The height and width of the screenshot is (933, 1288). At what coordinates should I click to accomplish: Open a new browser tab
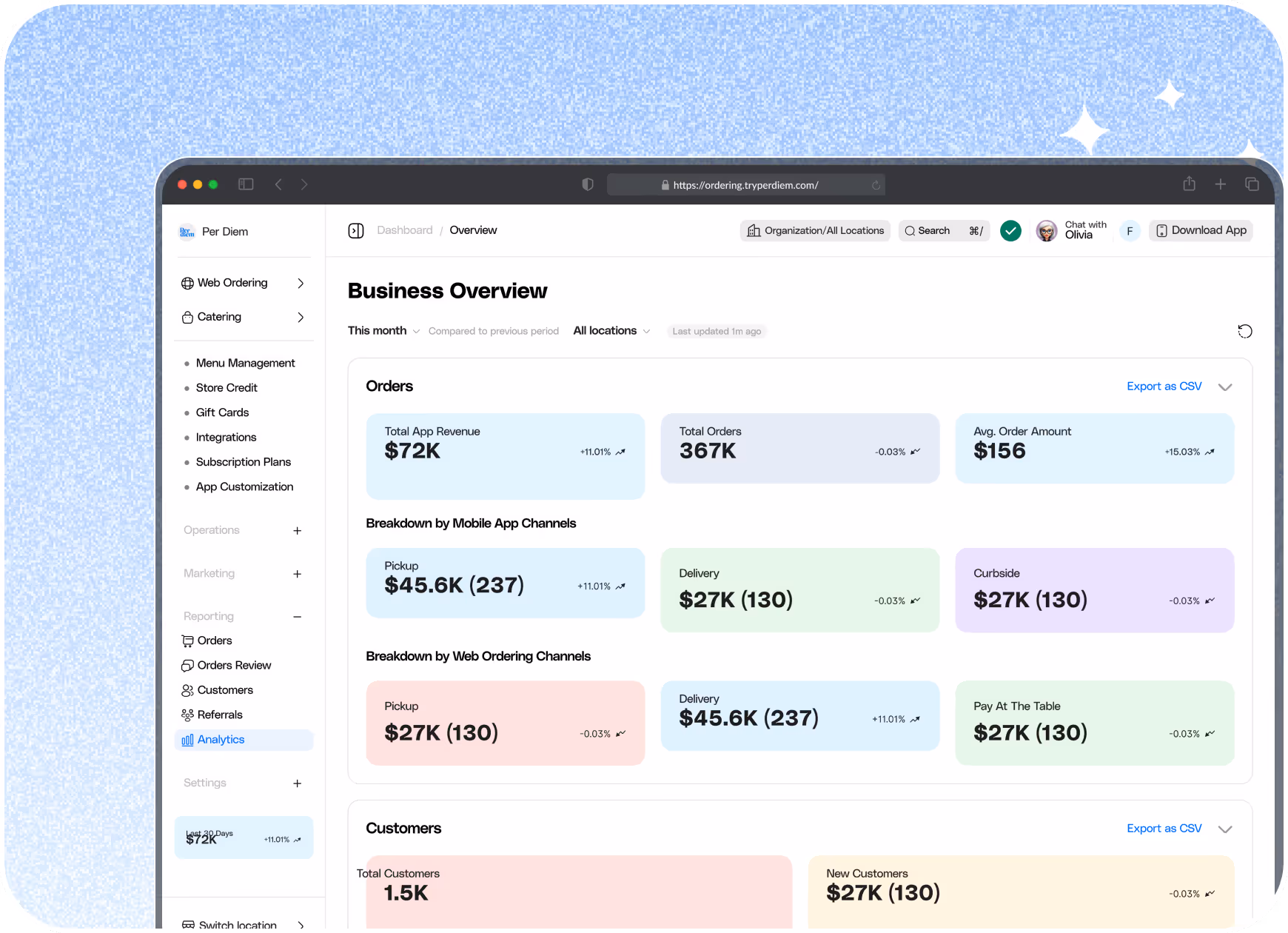tap(1221, 184)
